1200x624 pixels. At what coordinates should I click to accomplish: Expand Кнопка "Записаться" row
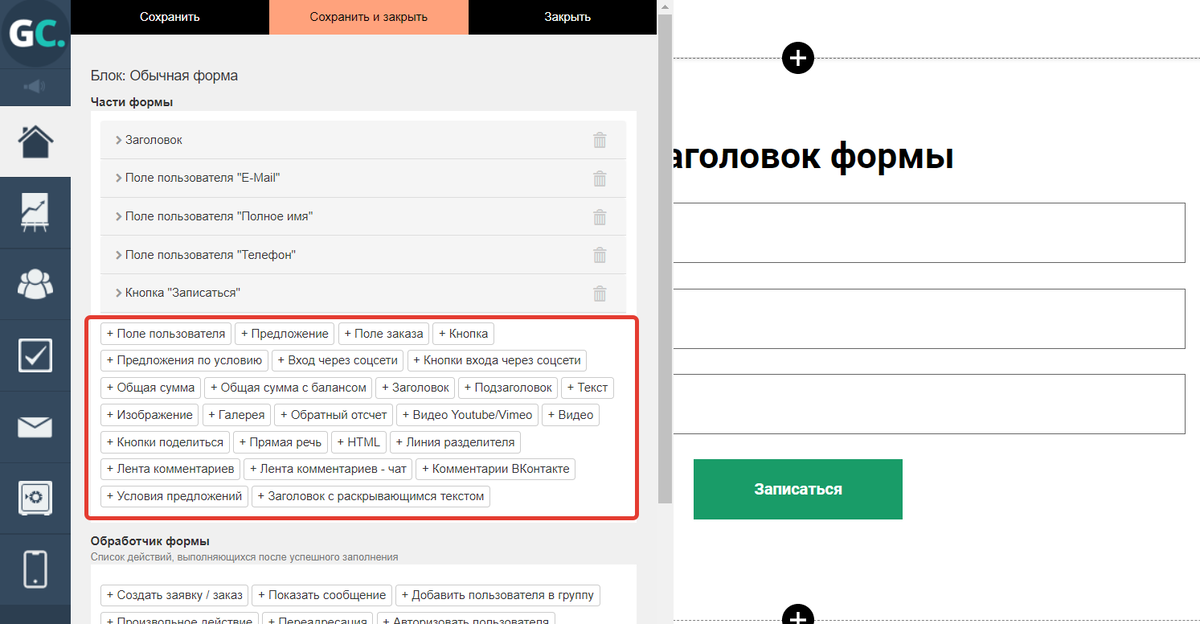[363, 293]
